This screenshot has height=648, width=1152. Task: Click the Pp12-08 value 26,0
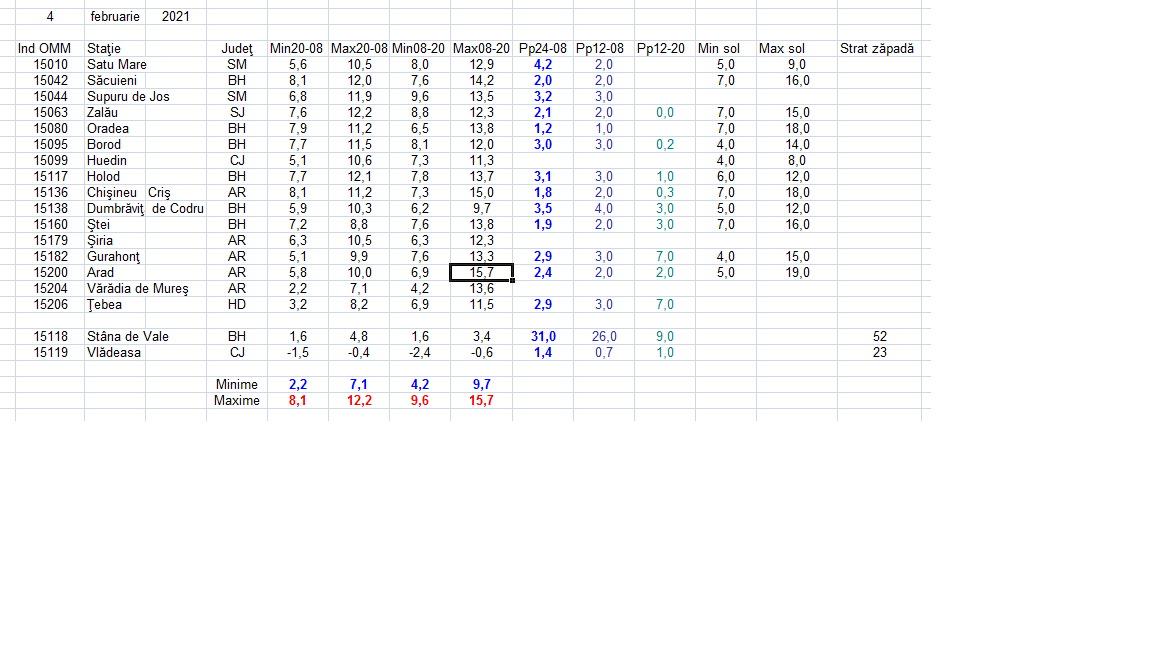tap(603, 336)
